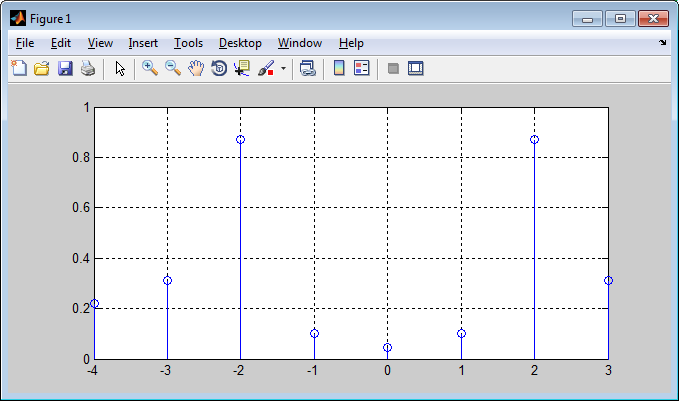Close the Figure 1 window
The width and height of the screenshot is (679, 401).
653,19
